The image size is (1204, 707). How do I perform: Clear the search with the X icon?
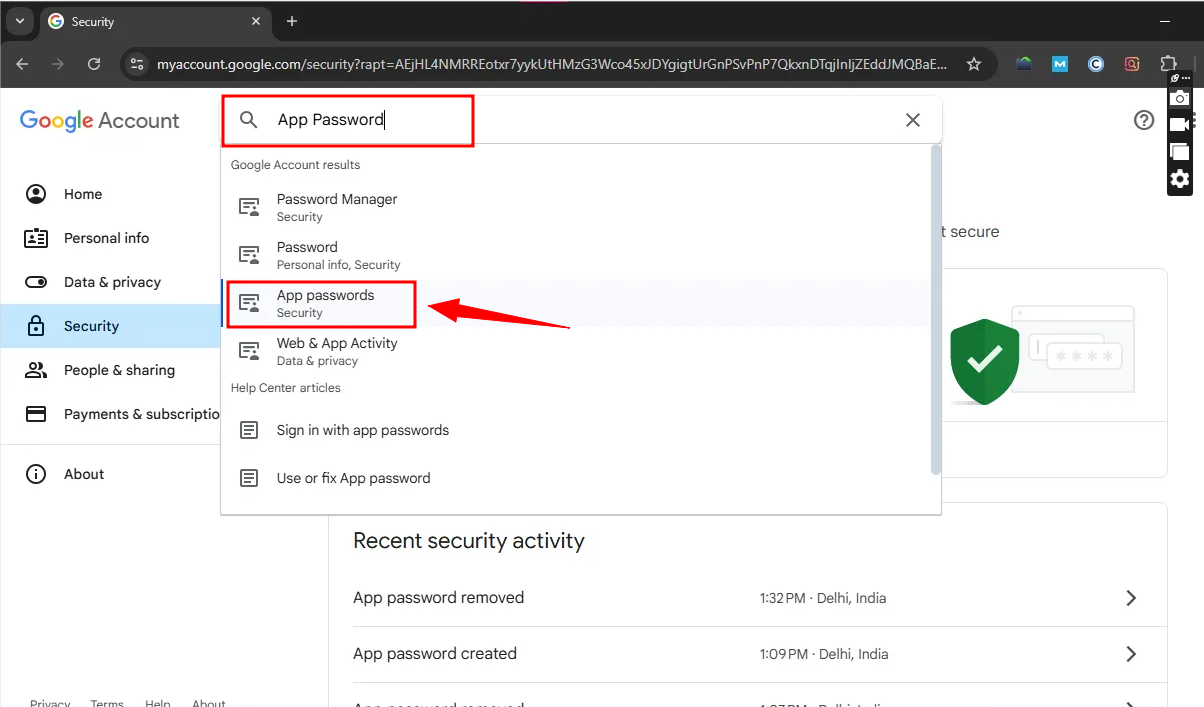[x=913, y=120]
